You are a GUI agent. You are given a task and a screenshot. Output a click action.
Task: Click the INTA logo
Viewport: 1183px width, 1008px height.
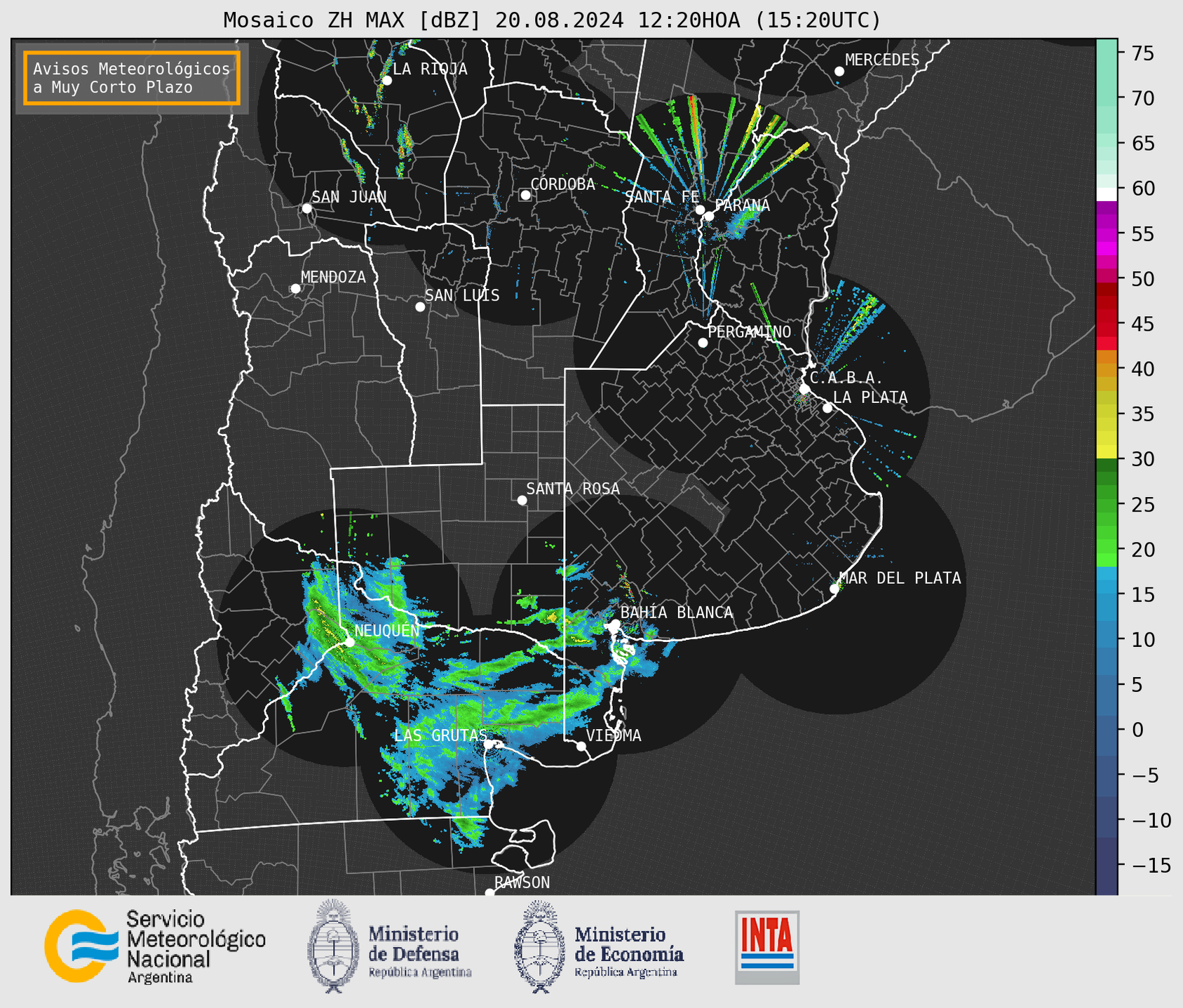767,947
